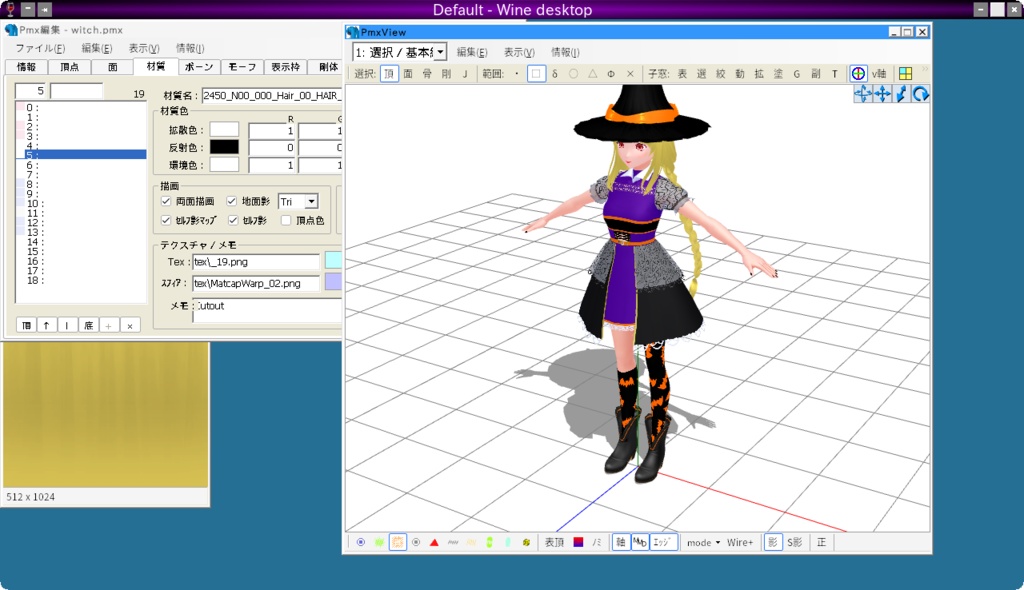Screen dimensions: 1024x590
Task: Click the black 反射色 color swatch
Action: point(222,147)
